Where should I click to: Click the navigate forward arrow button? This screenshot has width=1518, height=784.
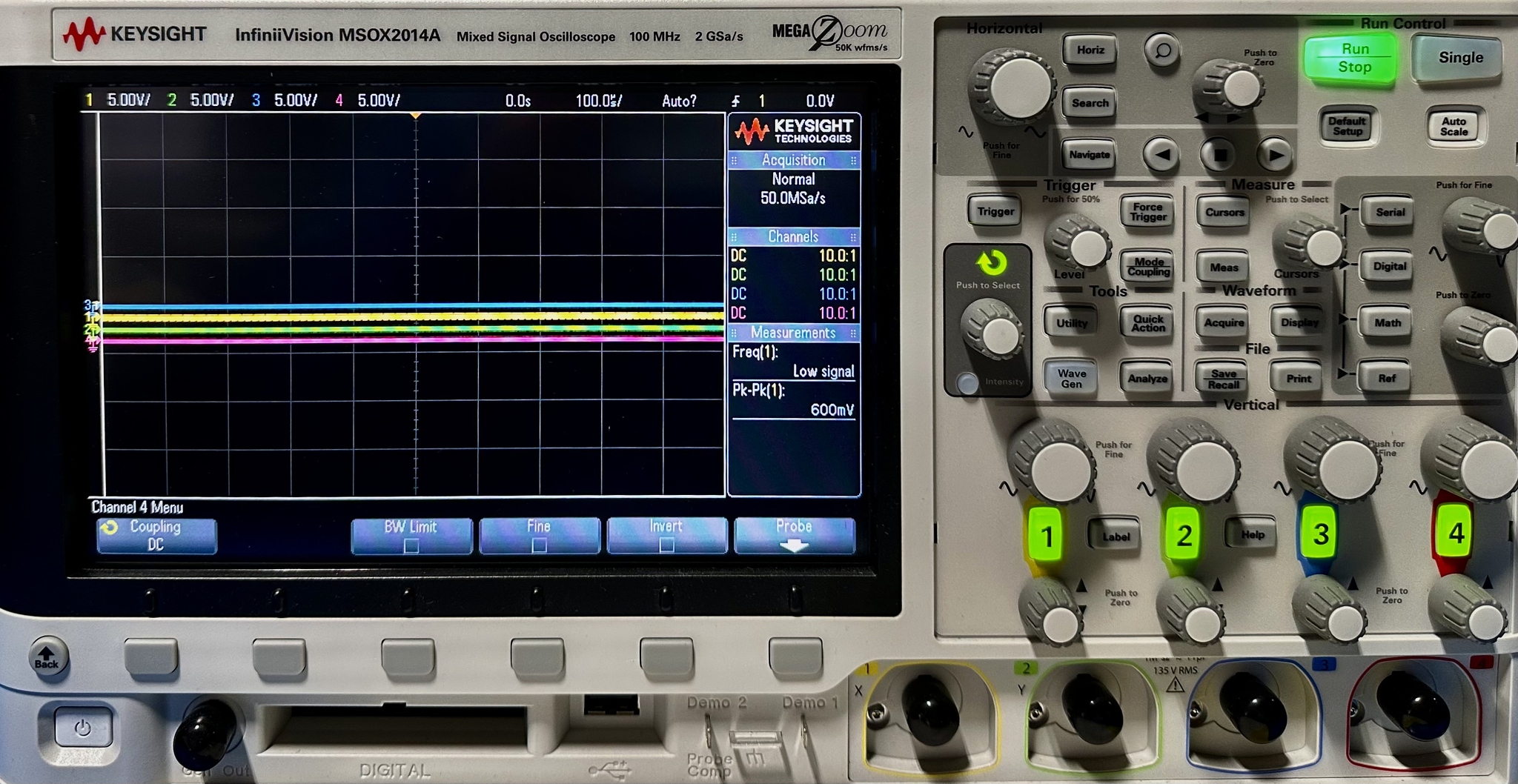tap(1274, 155)
